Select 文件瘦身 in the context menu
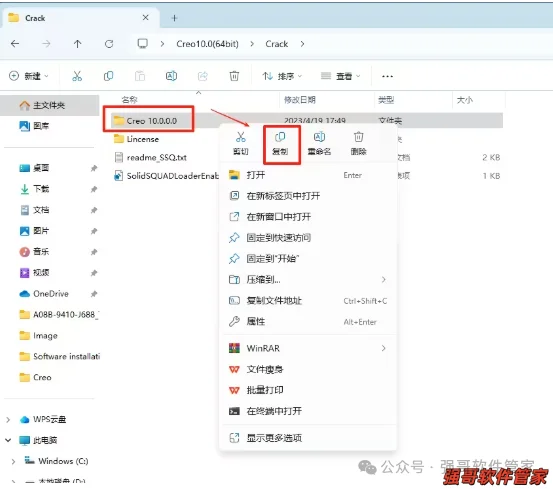The width and height of the screenshot is (553, 489). (x=308, y=369)
